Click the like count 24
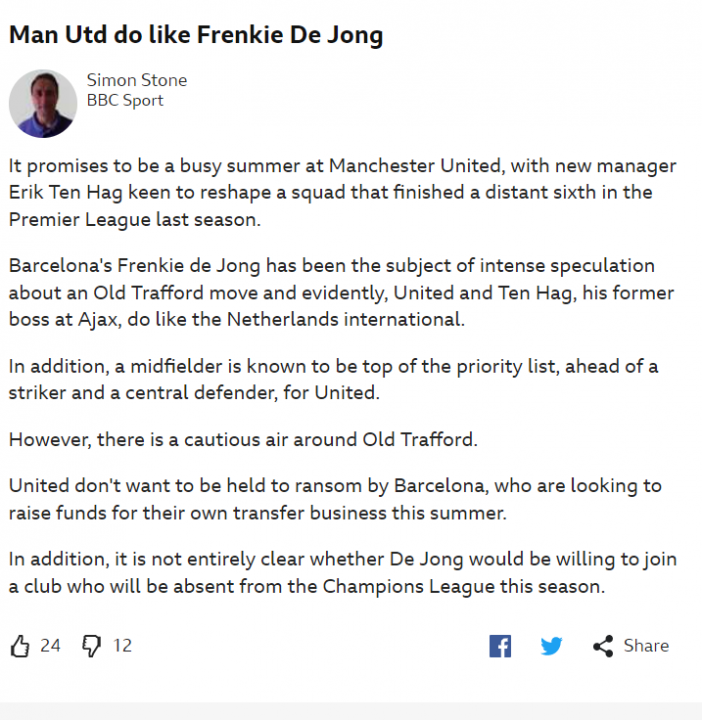The height and width of the screenshot is (720, 702). (50, 646)
